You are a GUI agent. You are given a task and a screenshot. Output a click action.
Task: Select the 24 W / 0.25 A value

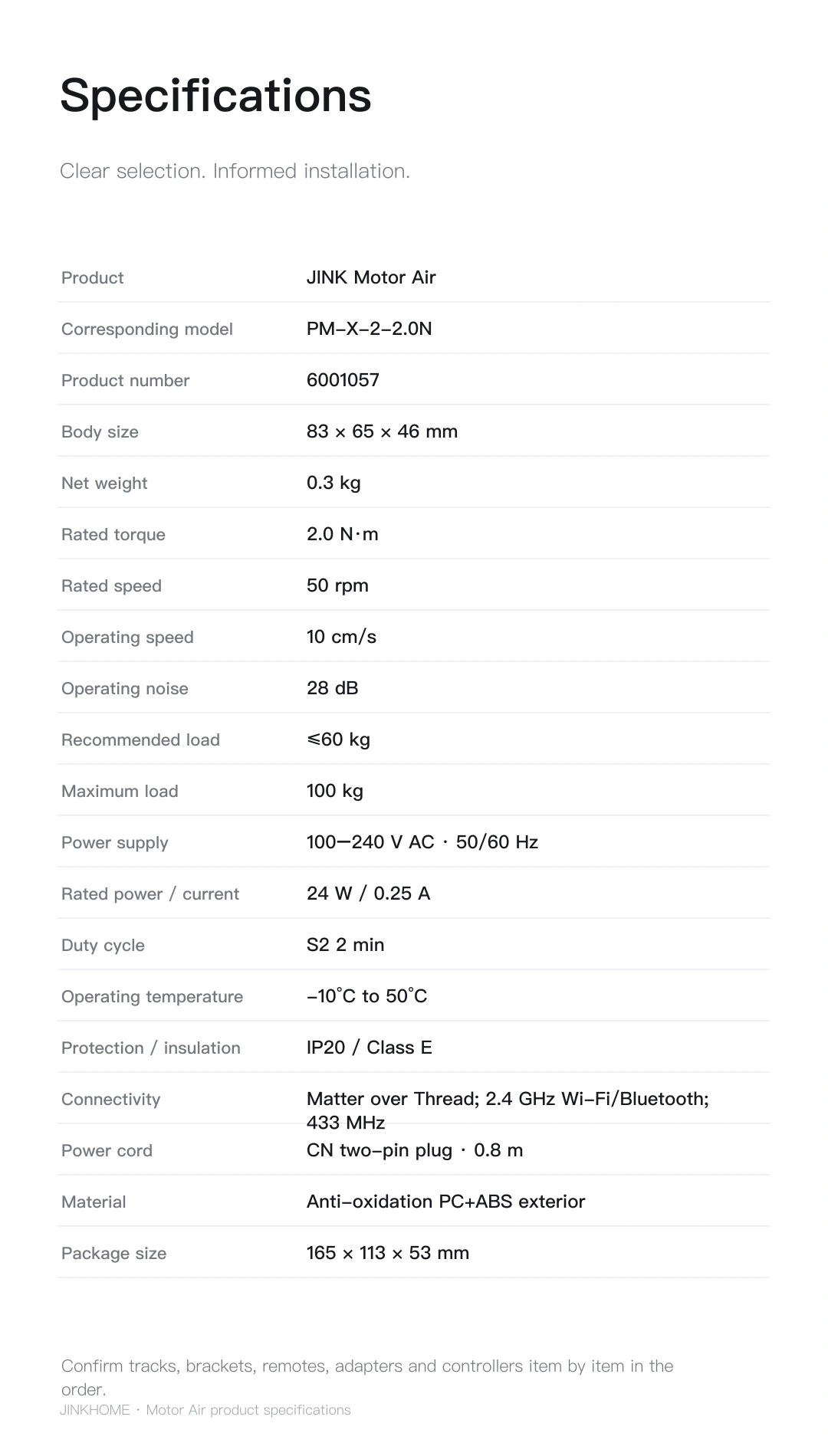[x=369, y=894]
